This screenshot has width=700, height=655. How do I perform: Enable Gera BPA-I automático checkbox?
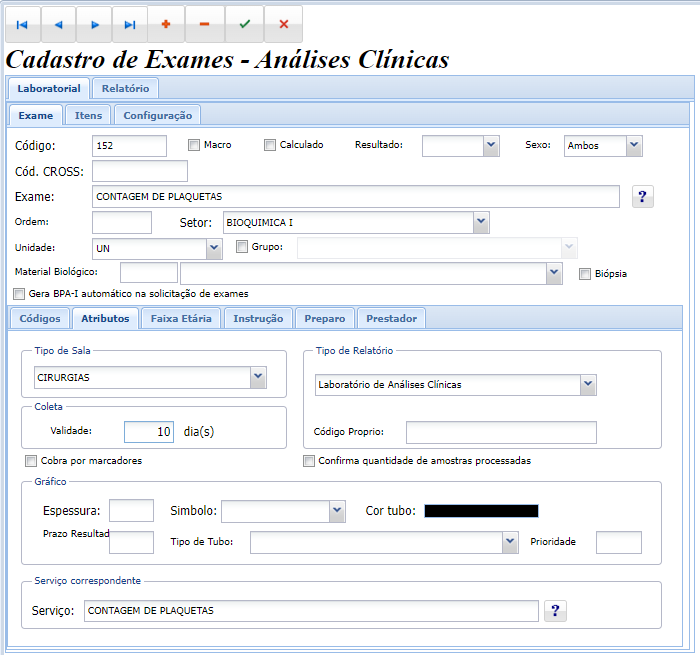pyautogui.click(x=19, y=294)
